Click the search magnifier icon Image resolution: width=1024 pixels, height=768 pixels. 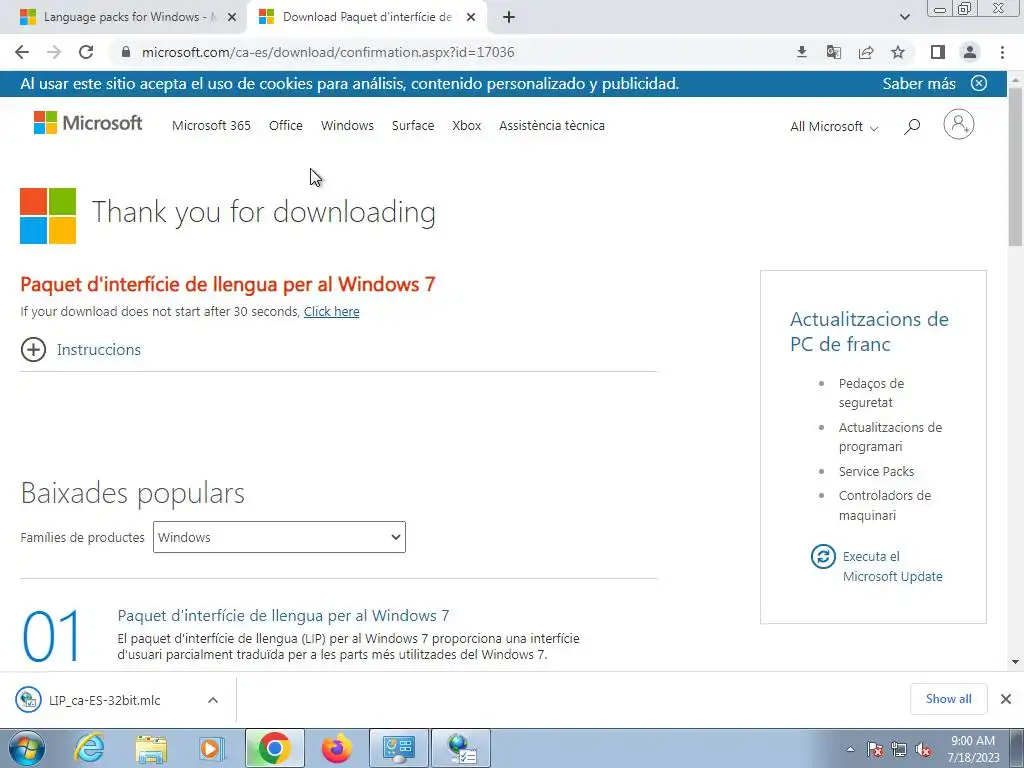(x=912, y=127)
